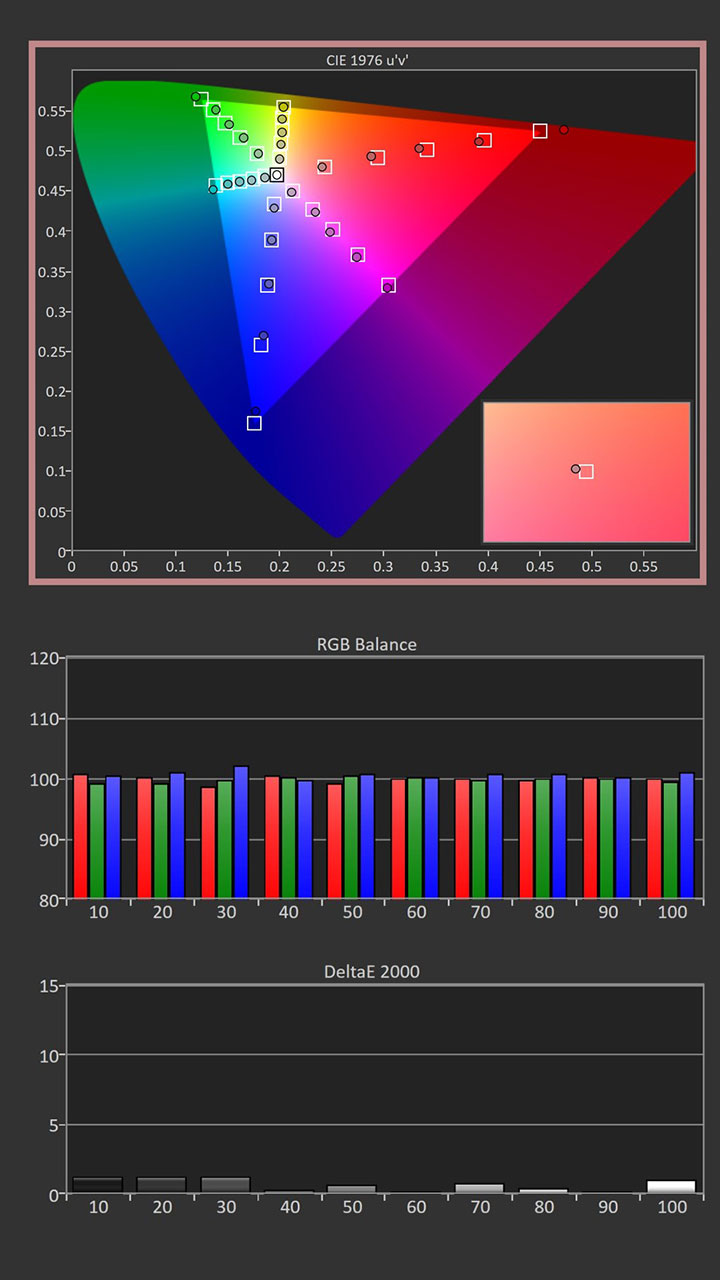Click the "5" label on DeltaE 2000 axis
Screen dimensions: 720x1280
point(55,1125)
